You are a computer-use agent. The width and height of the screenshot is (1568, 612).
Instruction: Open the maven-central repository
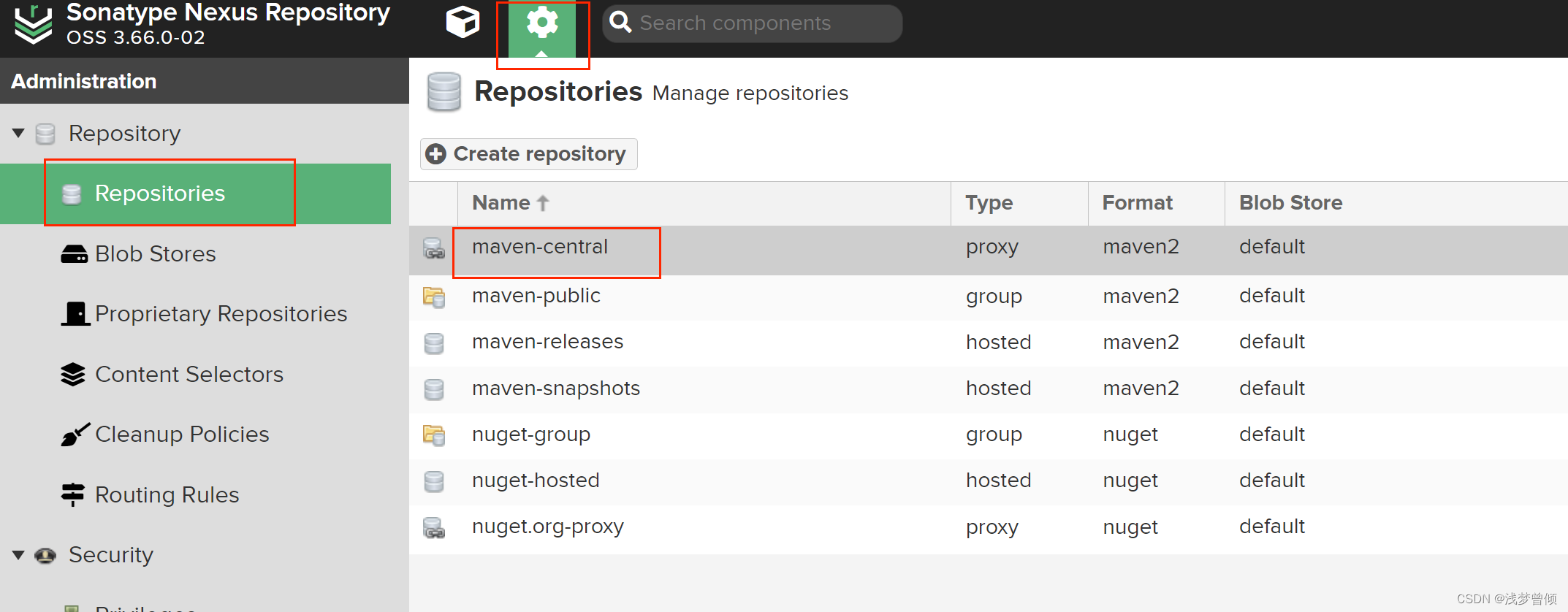click(540, 247)
